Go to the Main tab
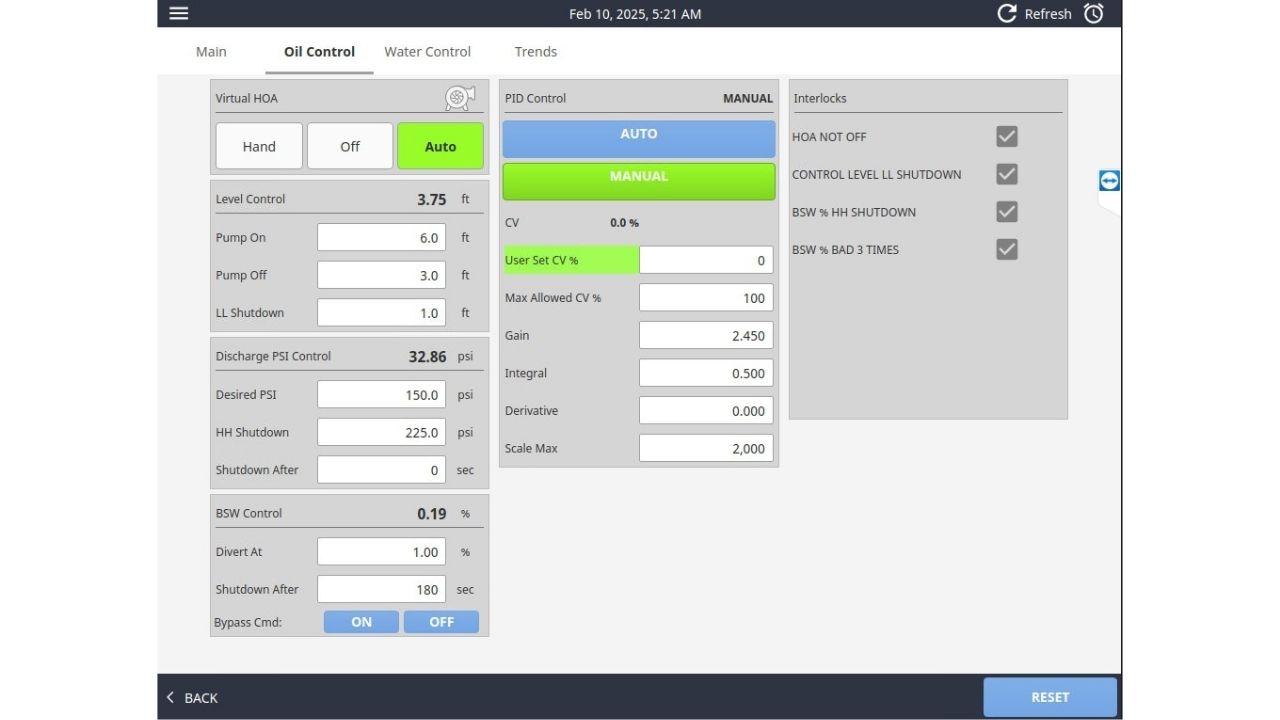Image resolution: width=1280 pixels, height=720 pixels. (211, 52)
